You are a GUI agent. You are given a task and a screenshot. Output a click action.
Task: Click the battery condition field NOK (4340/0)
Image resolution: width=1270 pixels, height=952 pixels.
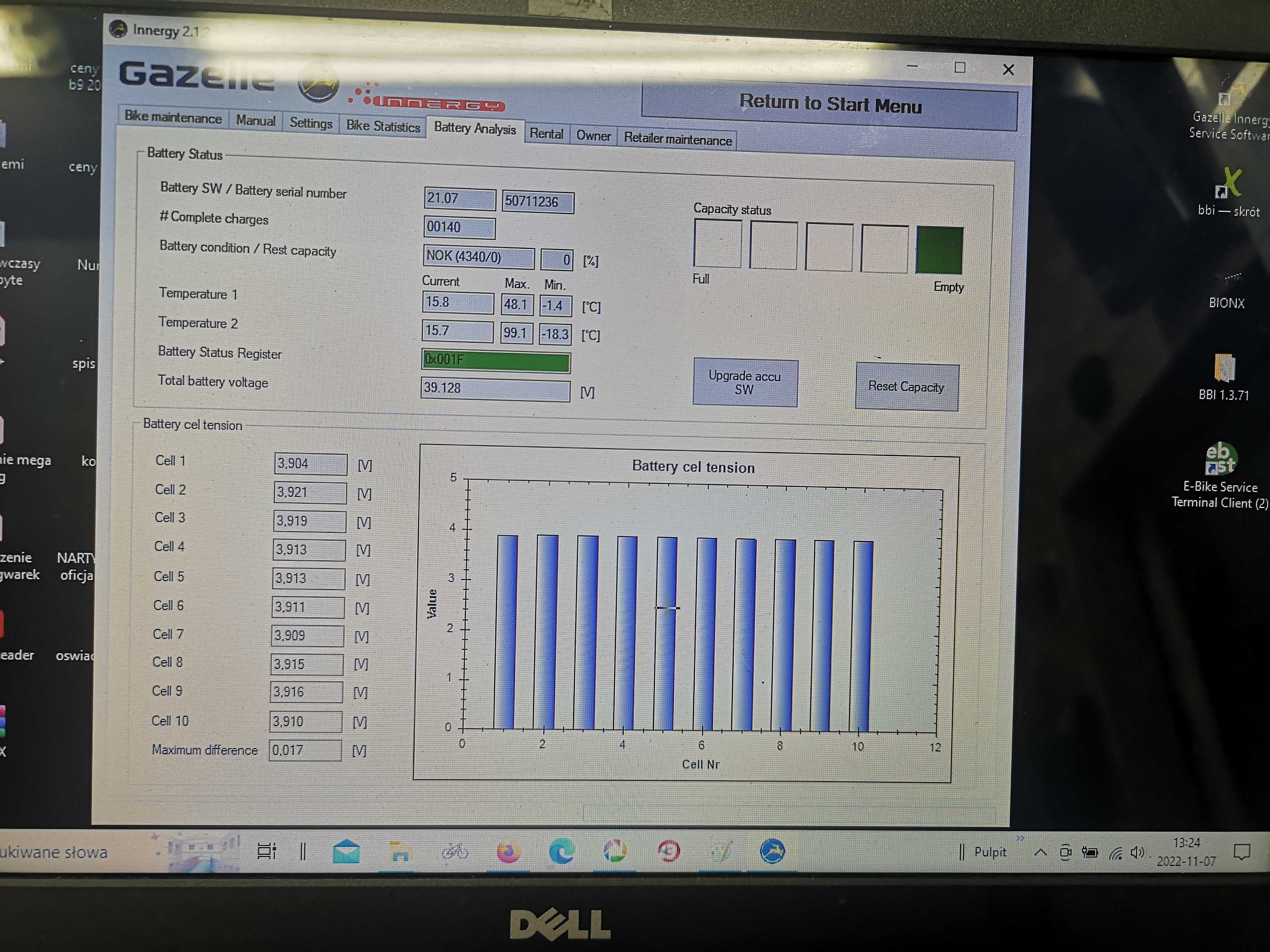[478, 257]
